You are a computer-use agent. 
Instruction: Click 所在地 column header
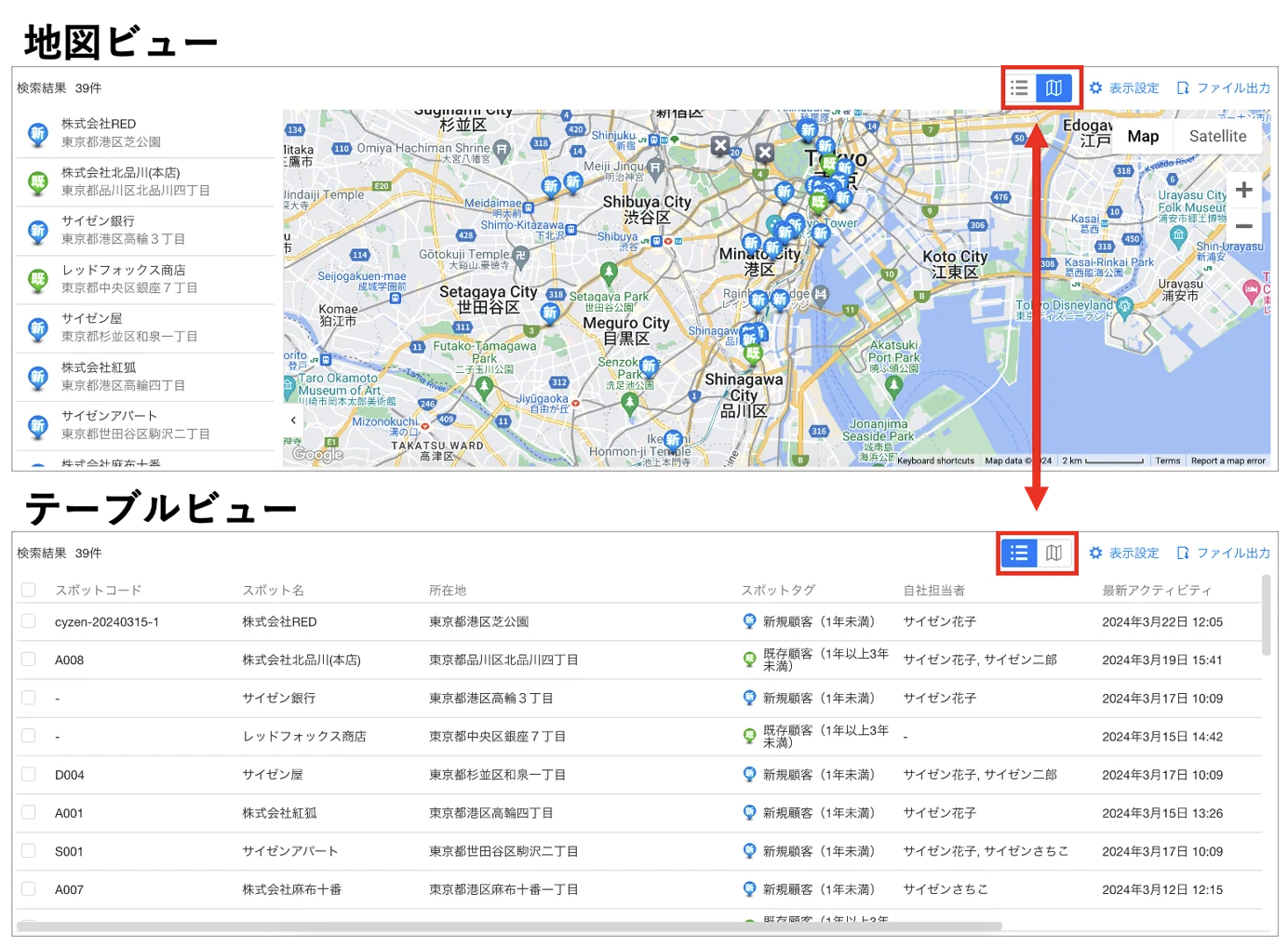(448, 591)
